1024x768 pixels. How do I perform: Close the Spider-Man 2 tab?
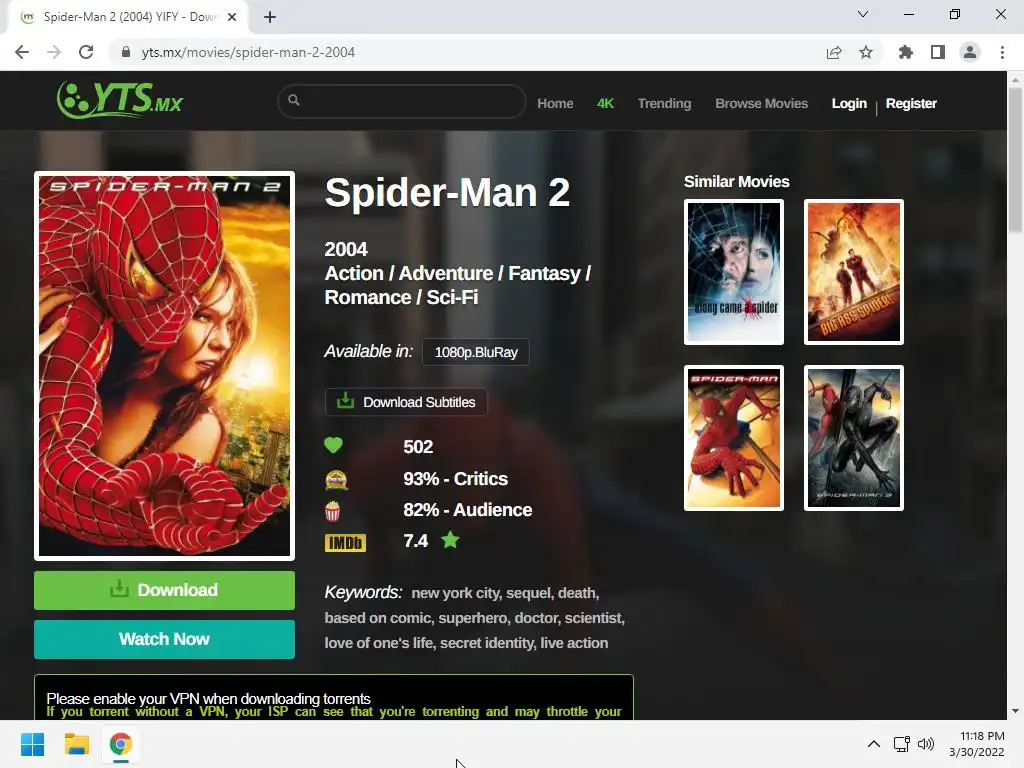pos(232,17)
